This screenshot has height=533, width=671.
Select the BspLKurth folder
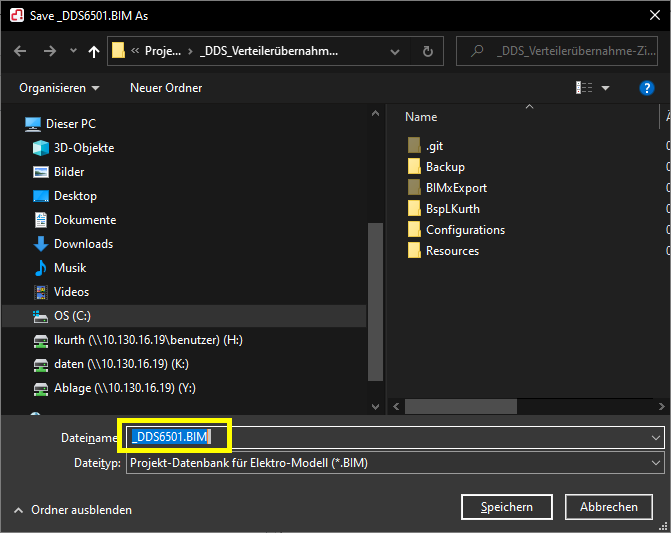point(453,209)
